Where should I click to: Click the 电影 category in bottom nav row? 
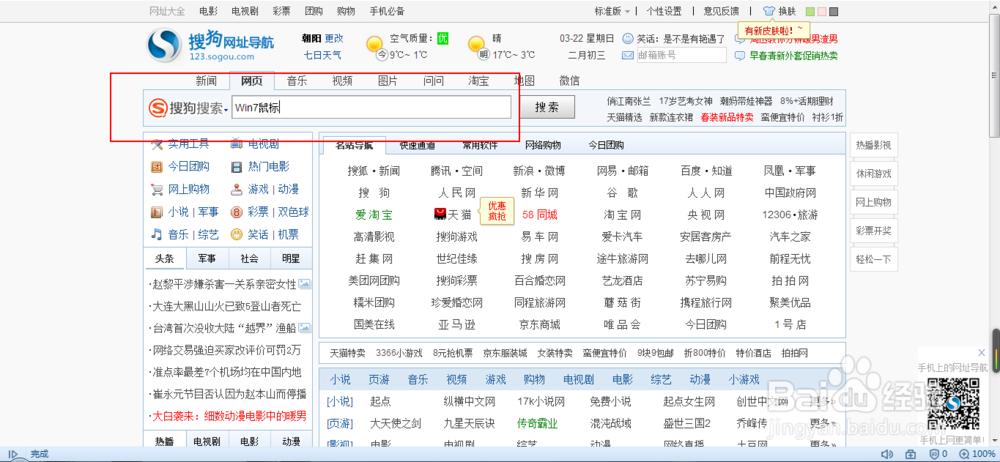(622, 380)
